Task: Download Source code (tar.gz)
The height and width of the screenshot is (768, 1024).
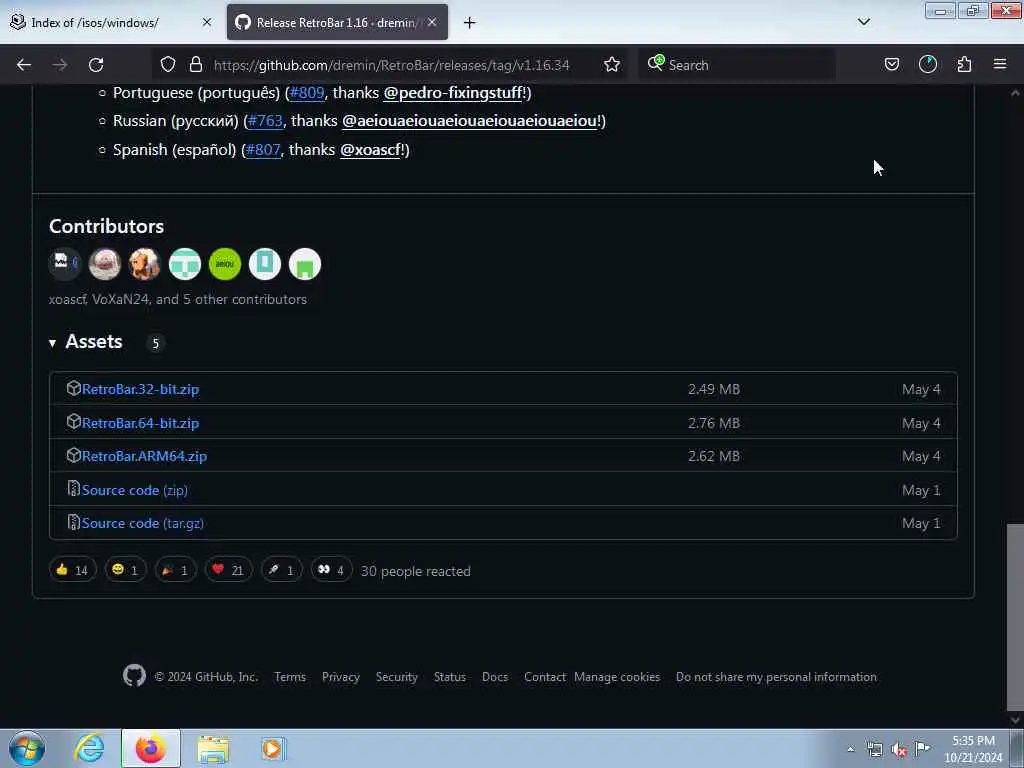Action: 142,524
